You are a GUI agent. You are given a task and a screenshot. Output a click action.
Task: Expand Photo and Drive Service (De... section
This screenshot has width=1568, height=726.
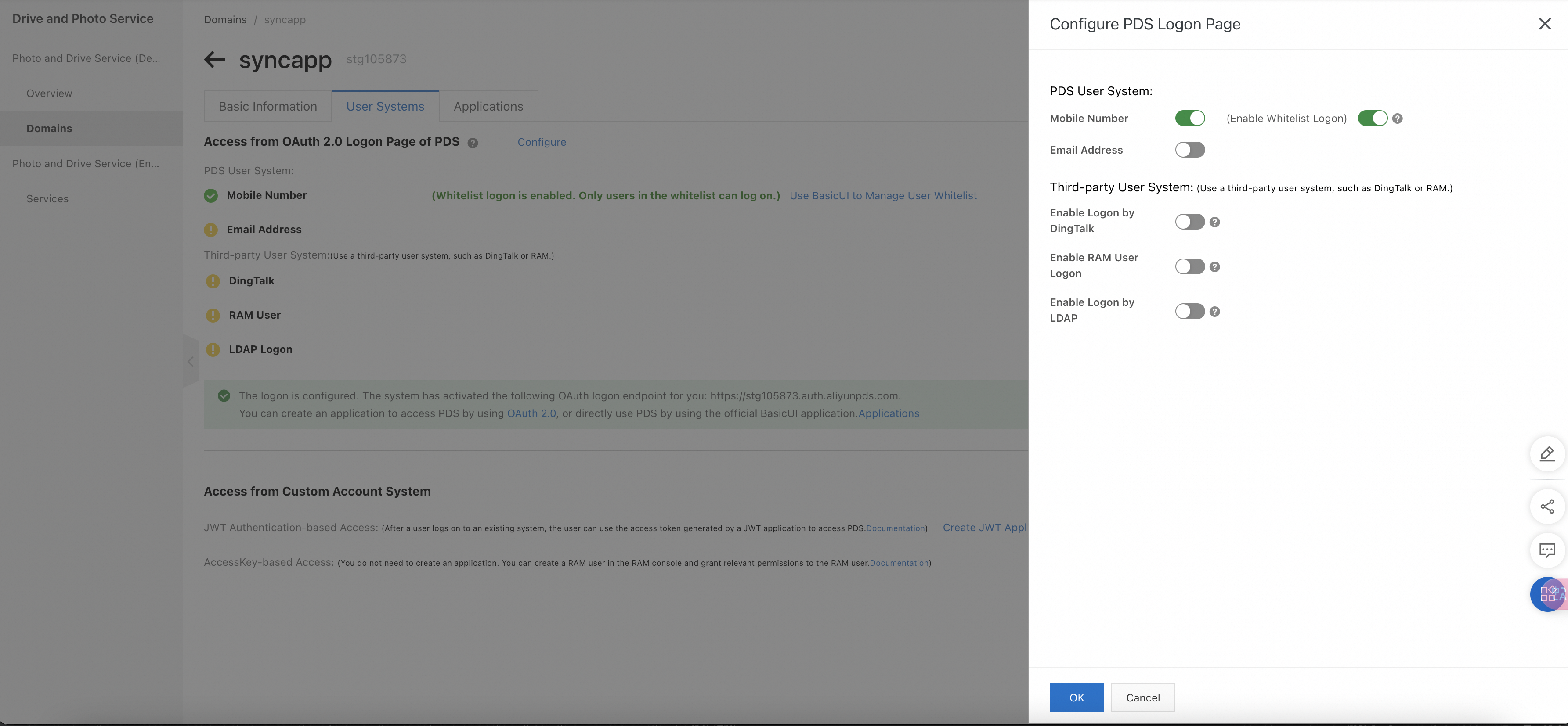tap(87, 58)
